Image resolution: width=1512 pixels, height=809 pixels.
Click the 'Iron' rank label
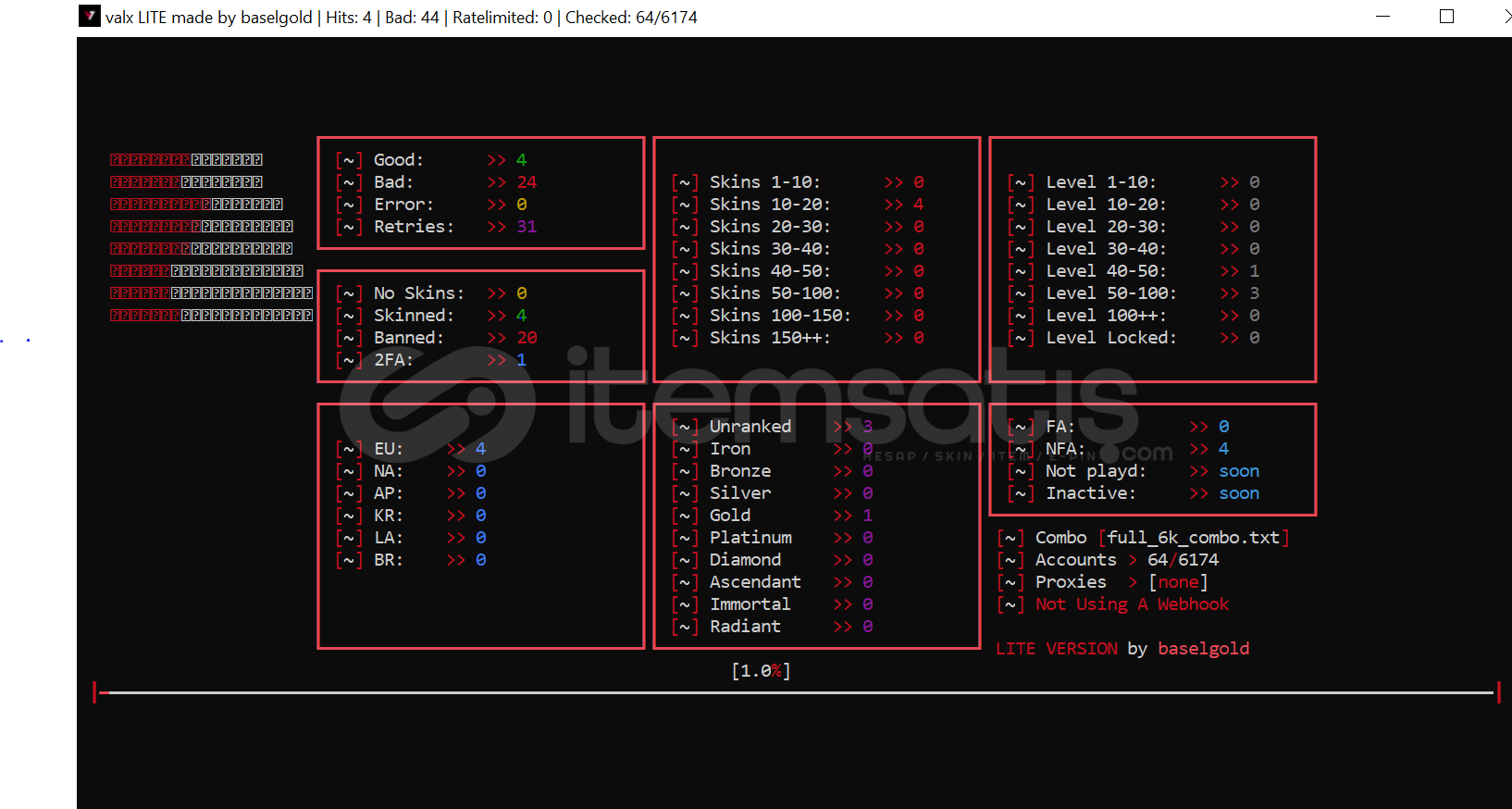tap(730, 449)
